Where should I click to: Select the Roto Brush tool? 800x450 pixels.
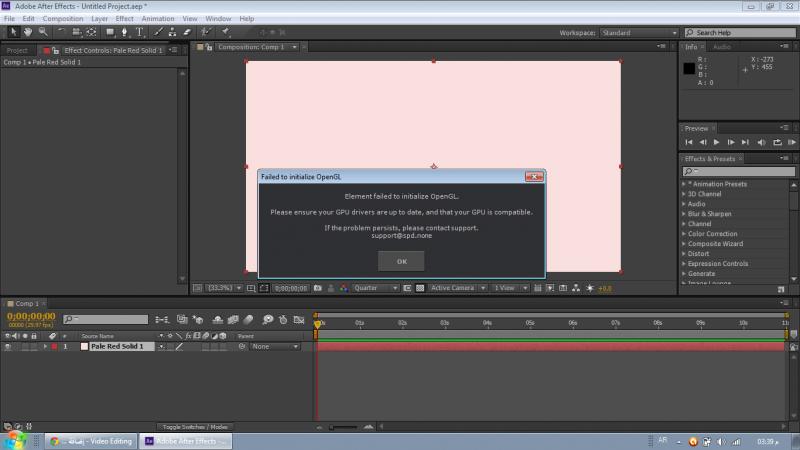pyautogui.click(x=205, y=32)
